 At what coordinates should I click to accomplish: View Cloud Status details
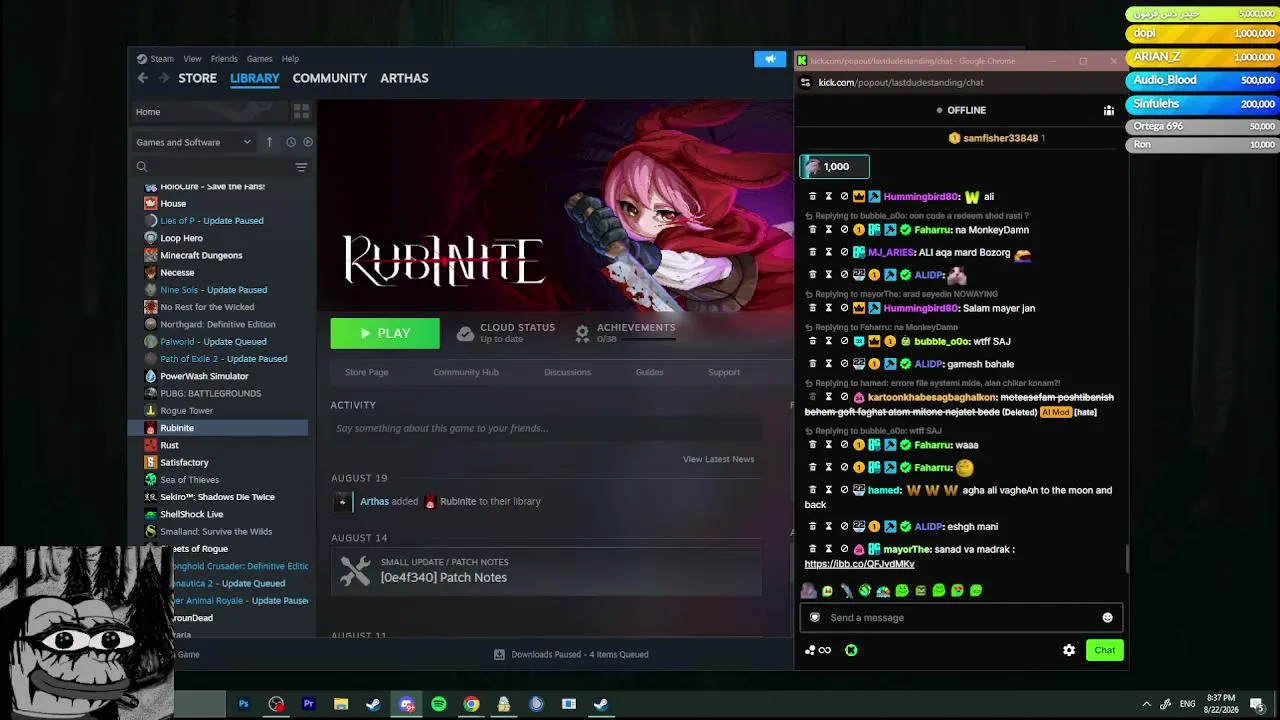pos(505,333)
